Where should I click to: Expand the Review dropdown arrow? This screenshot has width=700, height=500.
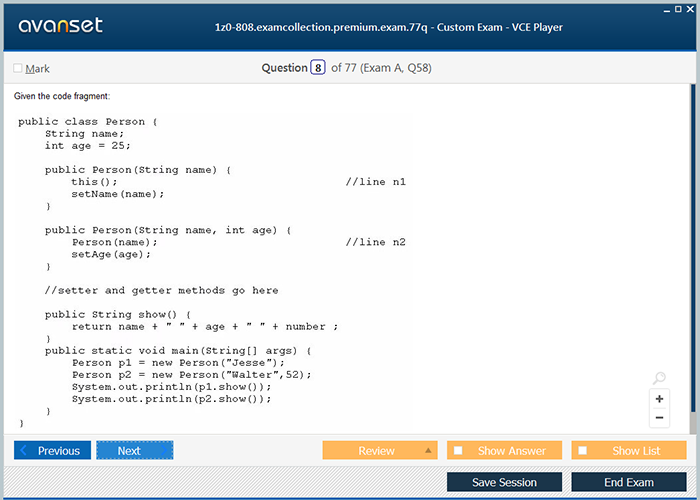tap(429, 451)
